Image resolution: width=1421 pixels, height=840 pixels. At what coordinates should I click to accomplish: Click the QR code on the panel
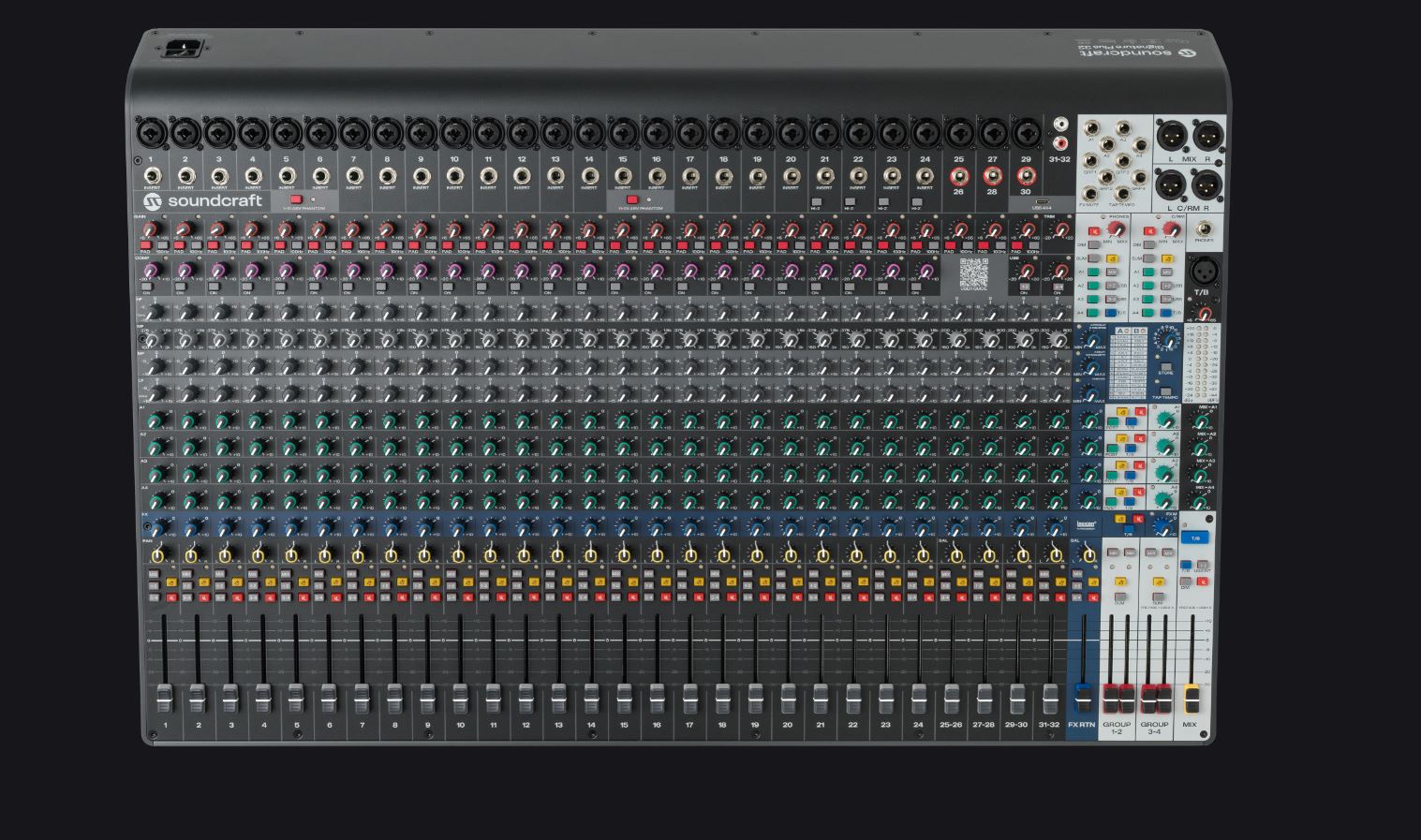[974, 273]
